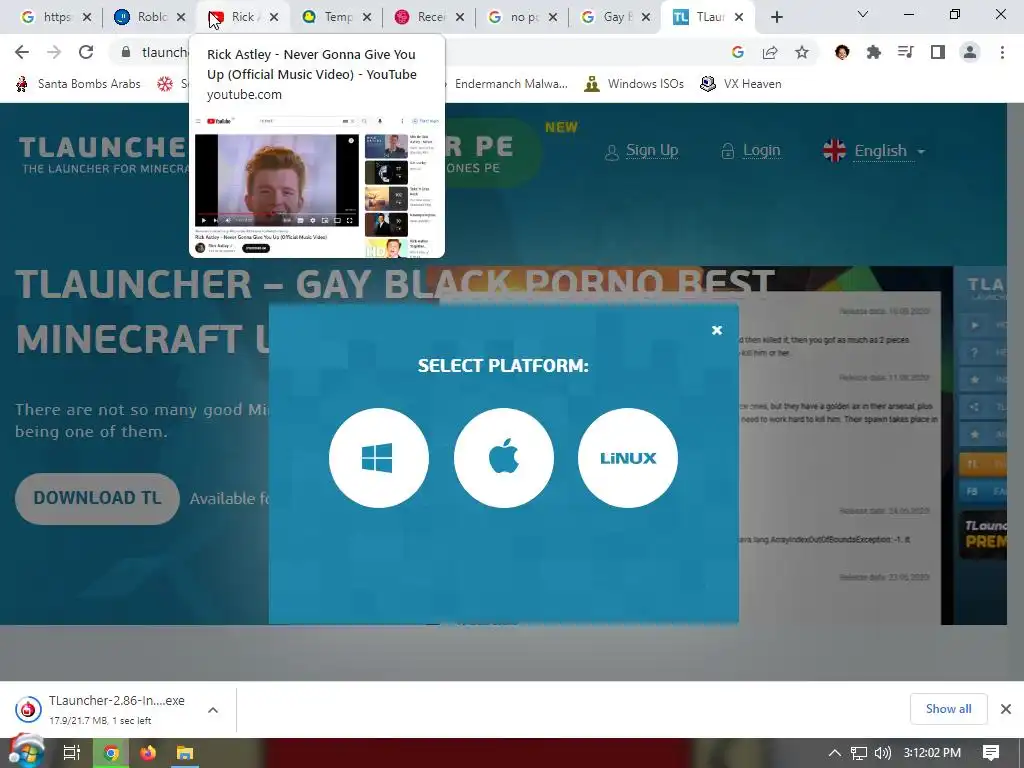Show hidden system tray icons
This screenshot has width=1024, height=768.
(835, 753)
